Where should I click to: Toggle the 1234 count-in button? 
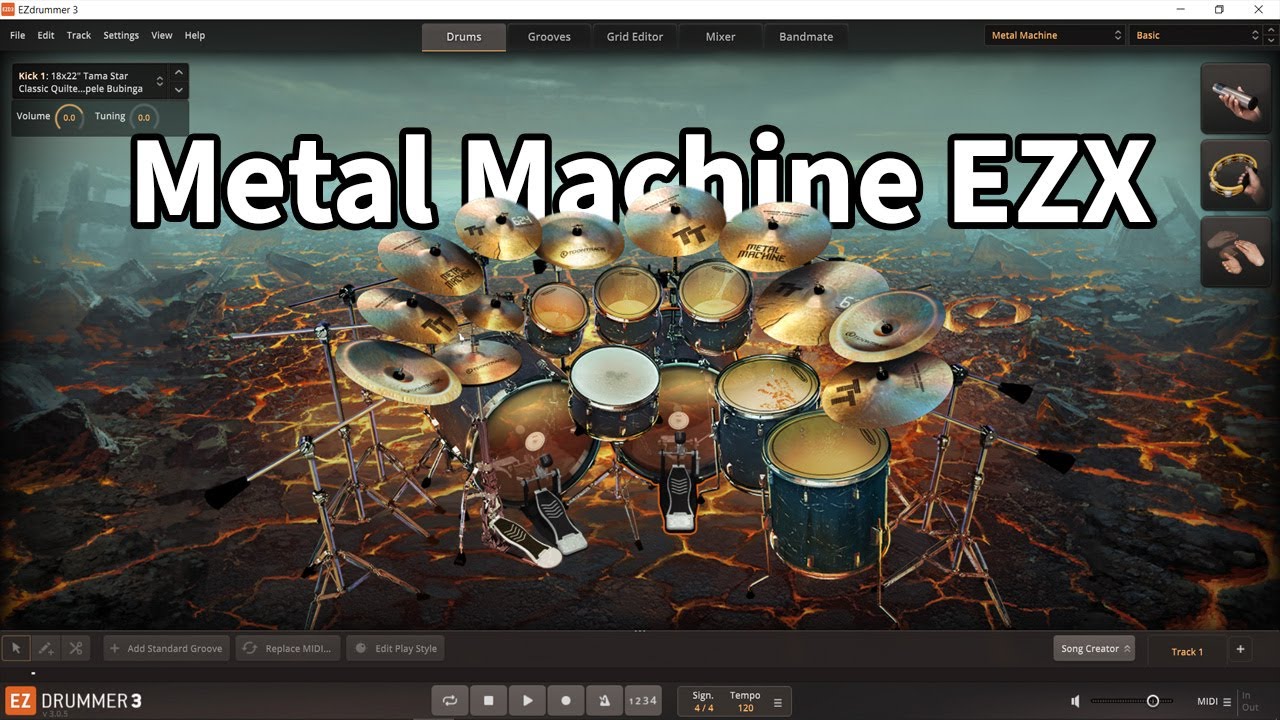point(642,701)
